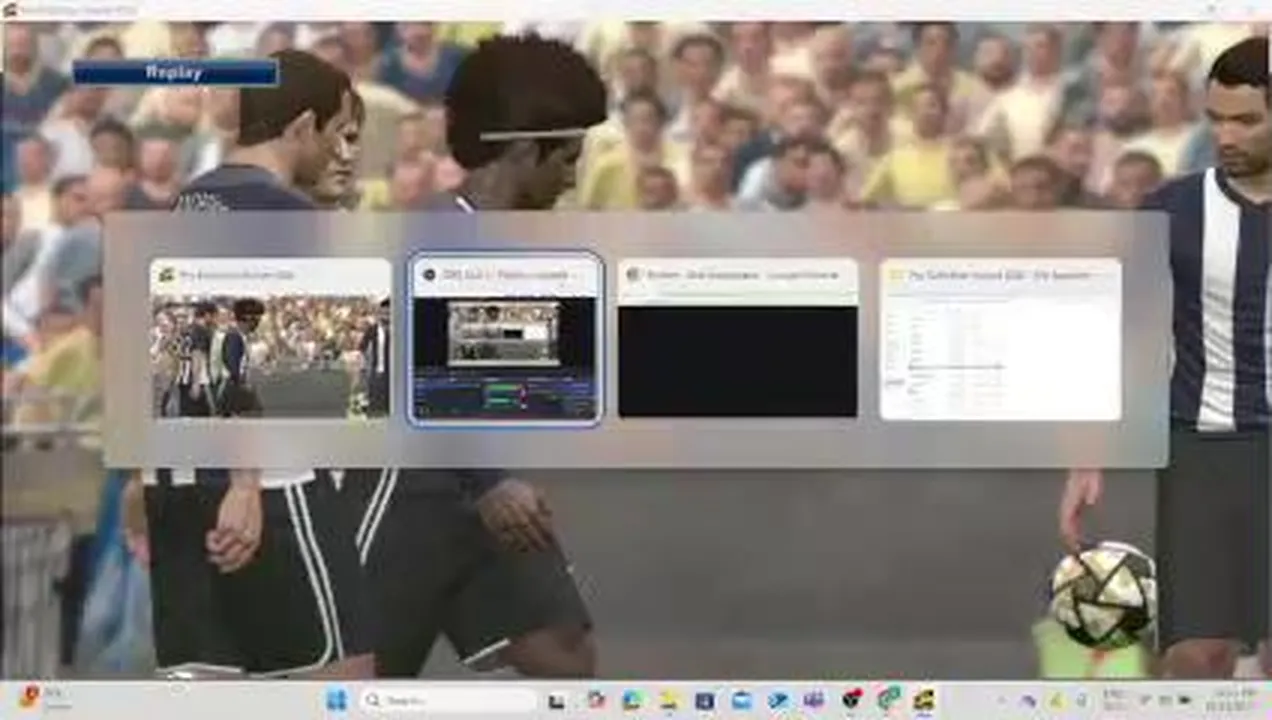
Task: Switch to the Pro Evolution Soccer game thumbnail
Action: 270,338
